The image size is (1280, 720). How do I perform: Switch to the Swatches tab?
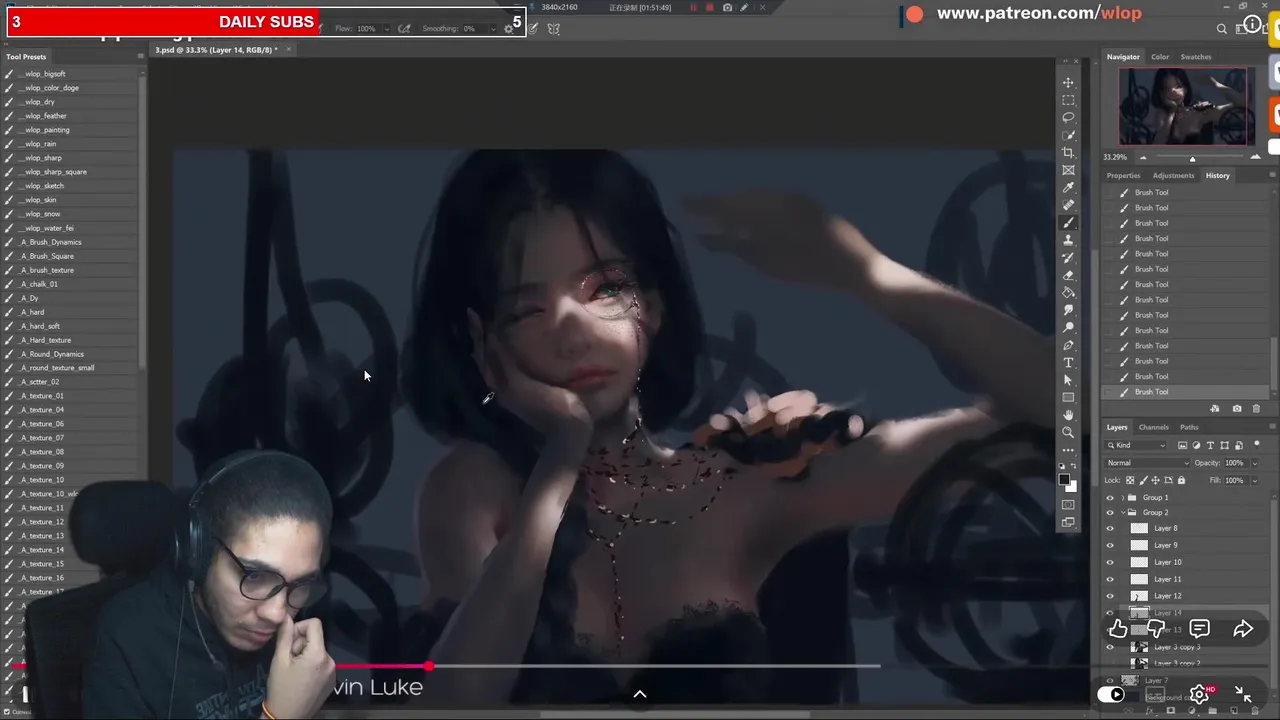[x=1196, y=57]
